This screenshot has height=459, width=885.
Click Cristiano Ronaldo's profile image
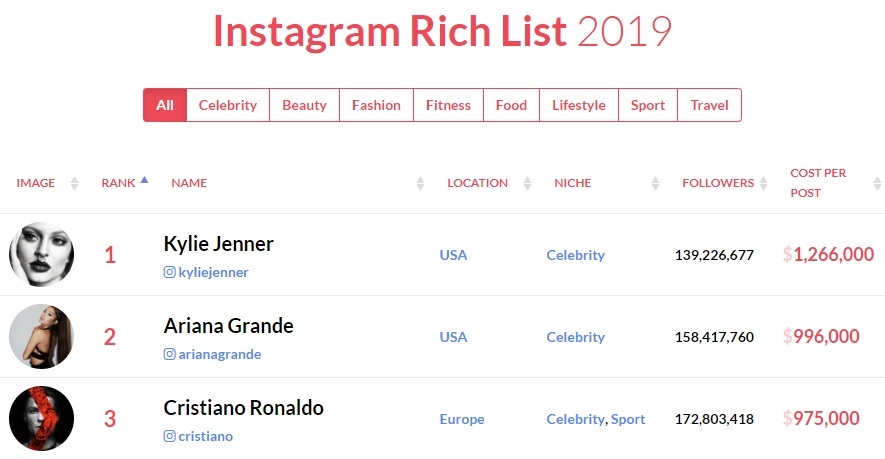[x=41, y=418]
